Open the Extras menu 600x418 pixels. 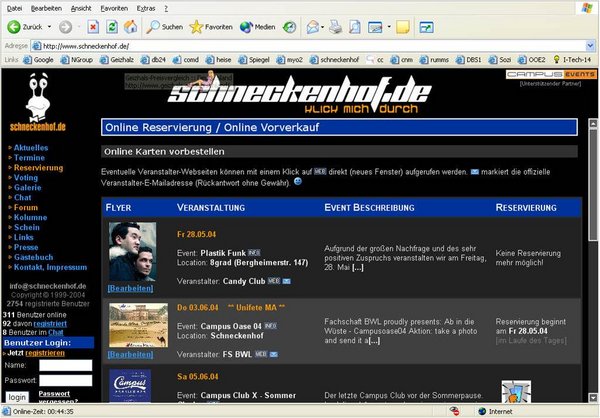click(x=146, y=7)
